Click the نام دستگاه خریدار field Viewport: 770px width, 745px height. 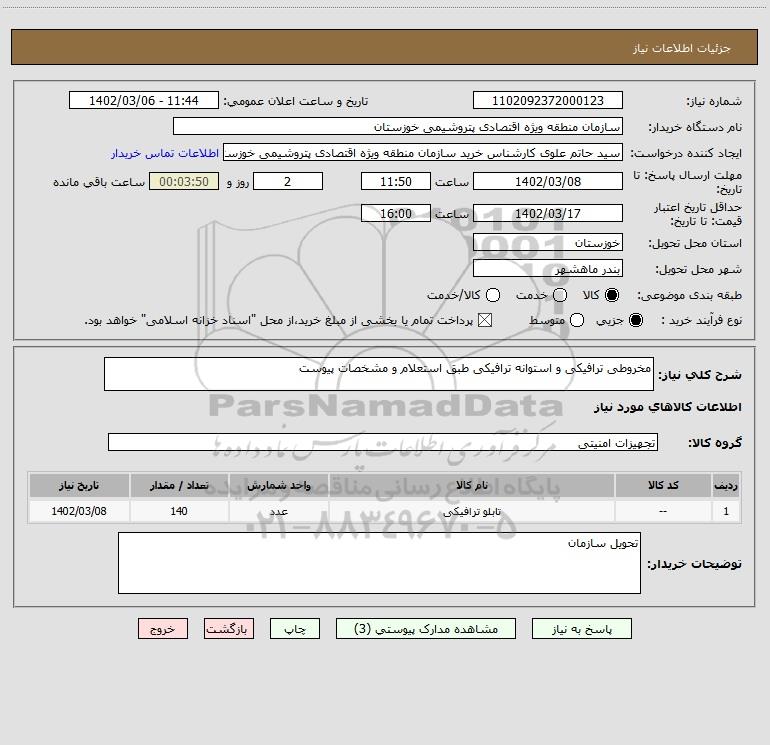coord(398,126)
